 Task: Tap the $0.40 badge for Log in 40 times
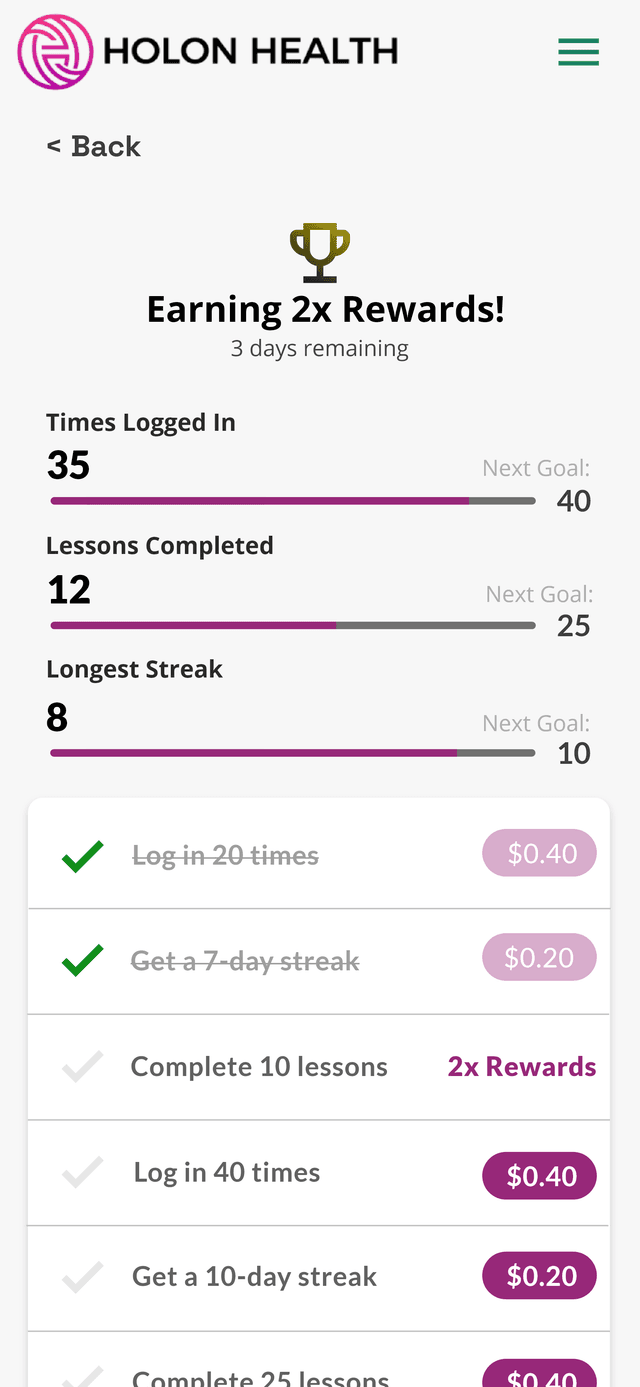(540, 1176)
